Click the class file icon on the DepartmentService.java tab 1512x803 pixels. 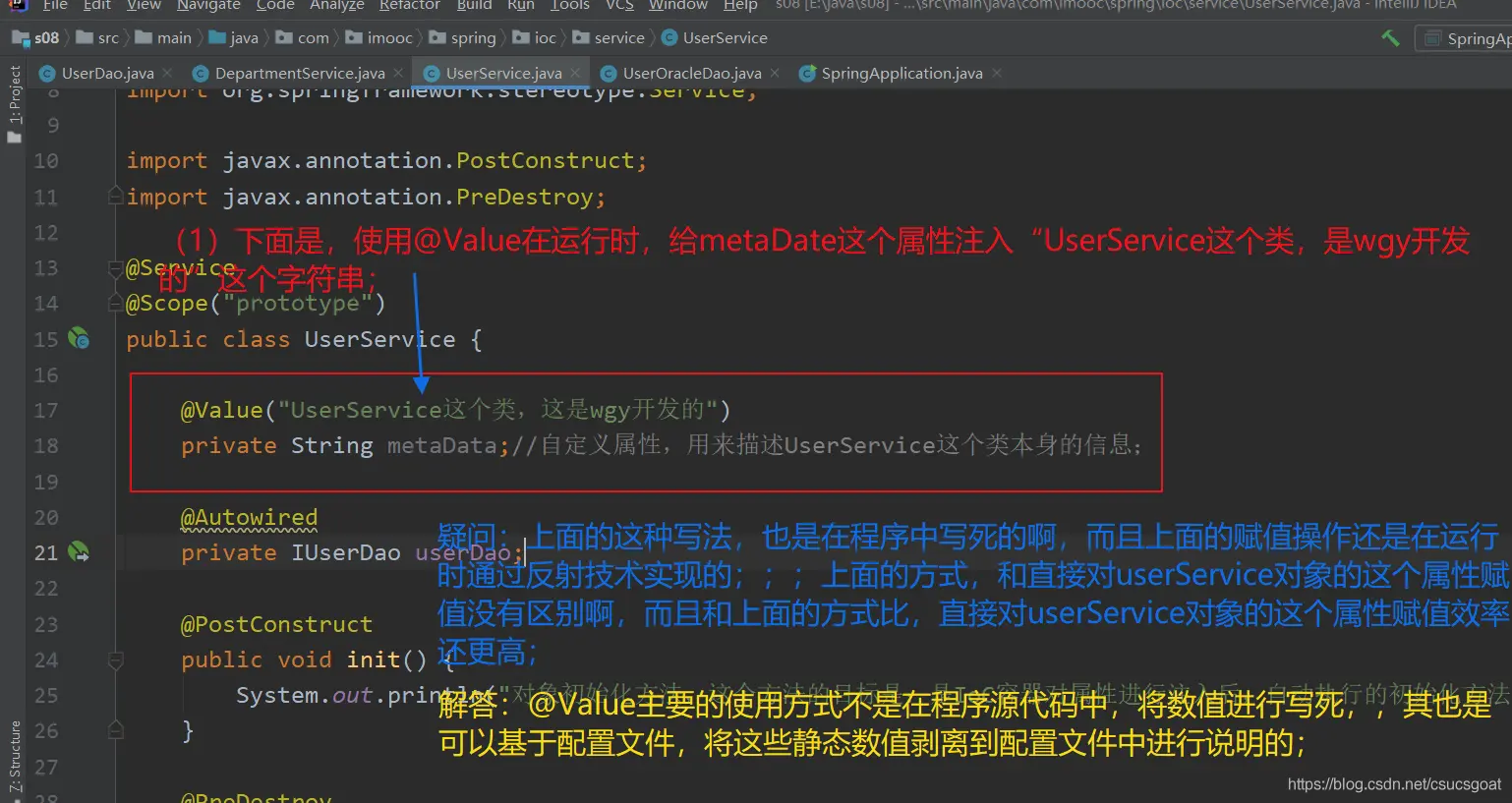201,74
